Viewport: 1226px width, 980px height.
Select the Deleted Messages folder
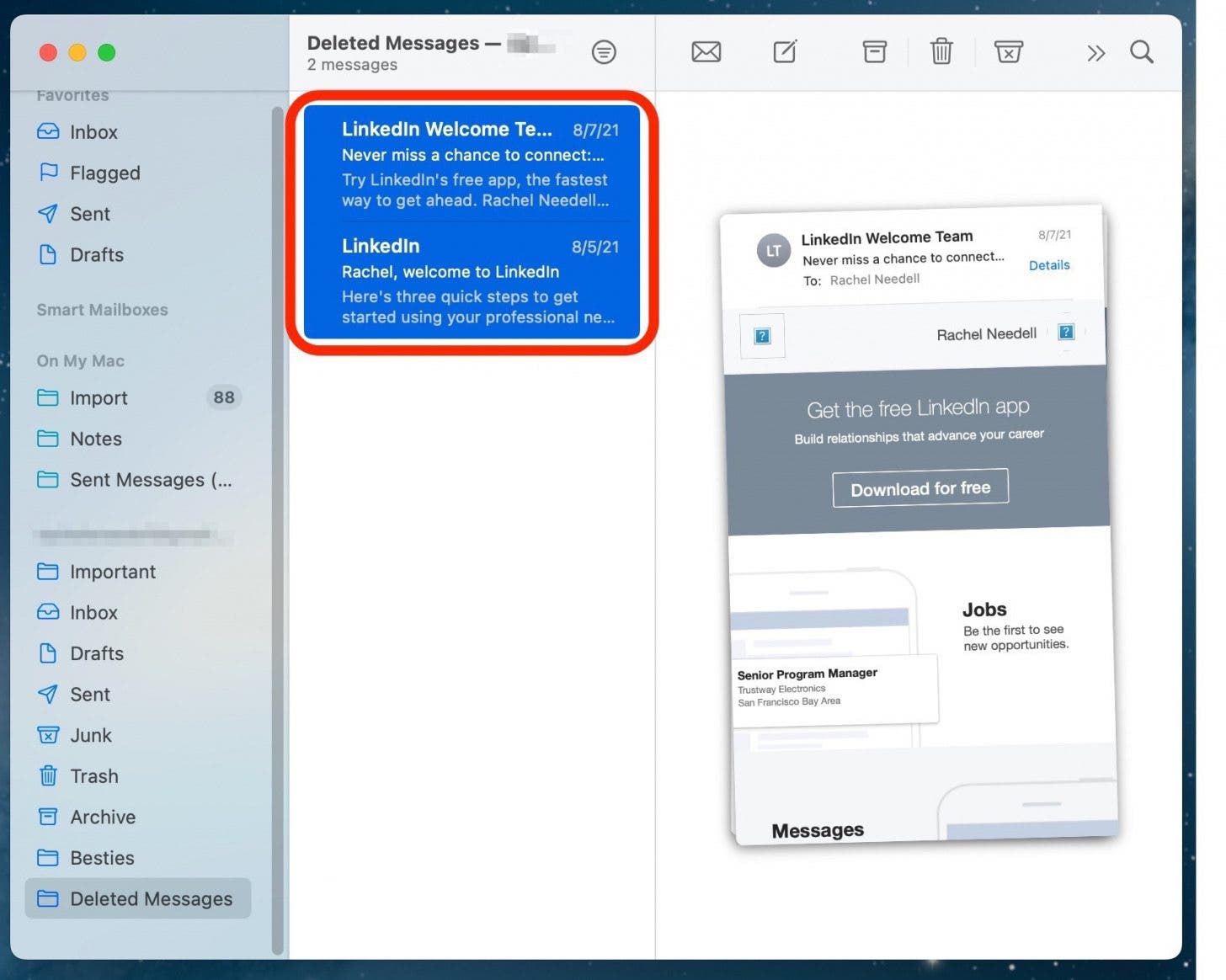click(150, 898)
